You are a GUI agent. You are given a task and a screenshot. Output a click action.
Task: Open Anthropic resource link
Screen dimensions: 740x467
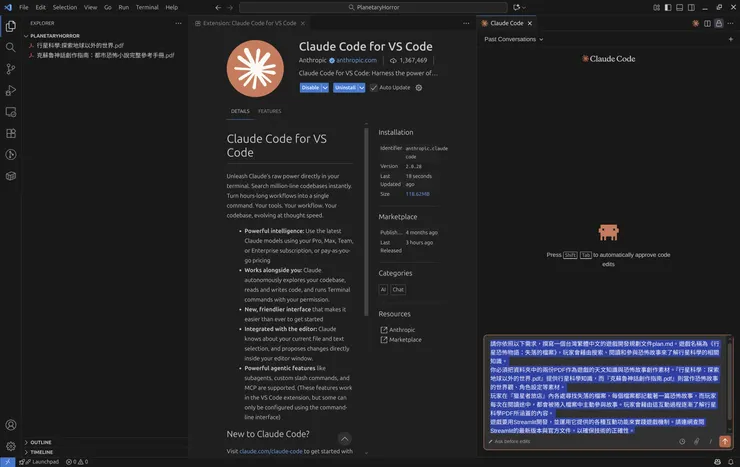[x=402, y=330]
